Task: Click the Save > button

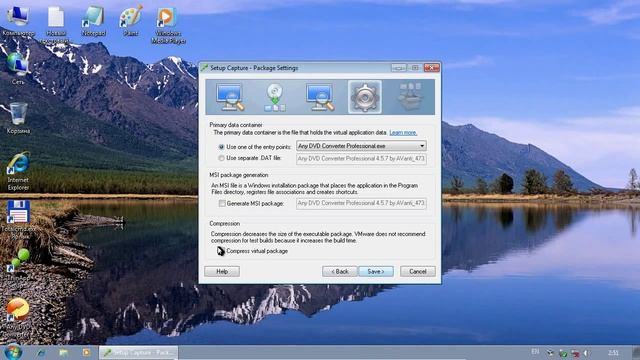Action: coord(376,271)
